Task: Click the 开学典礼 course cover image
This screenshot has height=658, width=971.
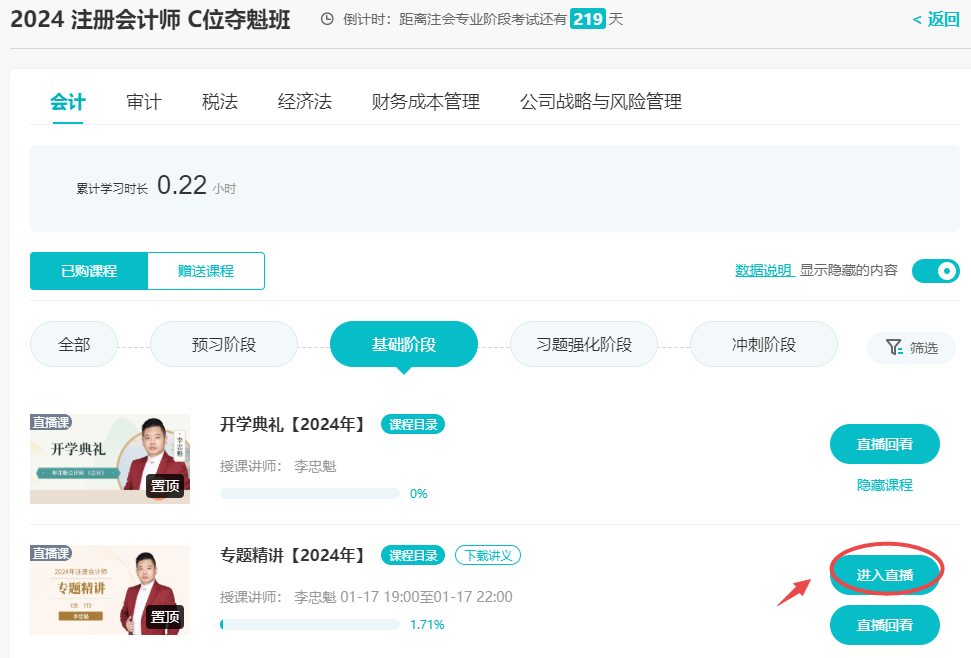Action: [109, 459]
